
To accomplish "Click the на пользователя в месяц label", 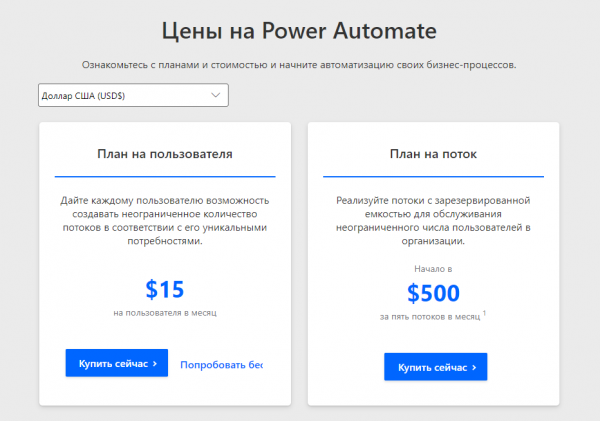I will 165,313.
